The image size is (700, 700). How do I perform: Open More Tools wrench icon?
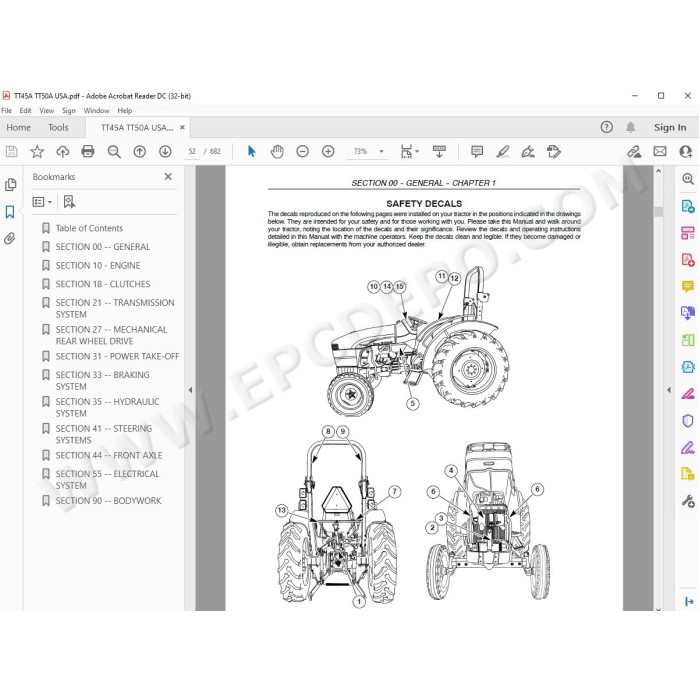(x=688, y=501)
